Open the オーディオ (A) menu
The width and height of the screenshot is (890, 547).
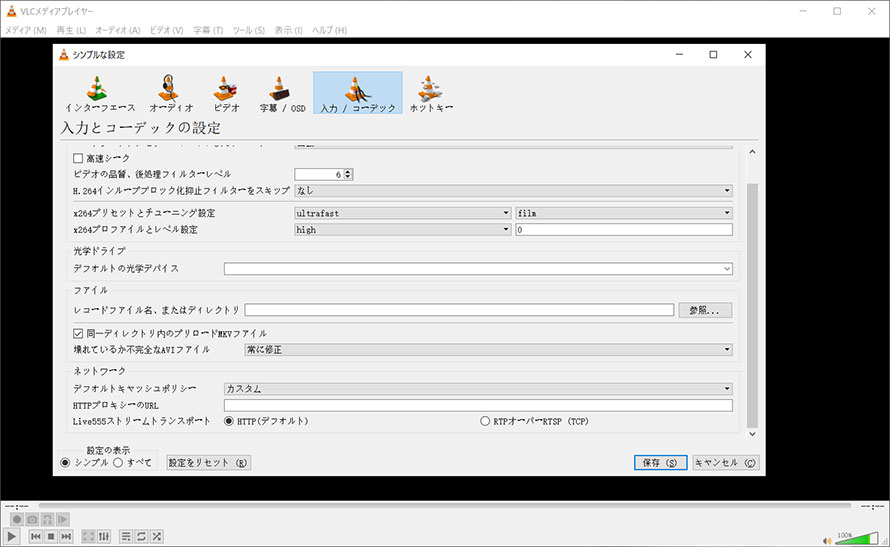[117, 30]
